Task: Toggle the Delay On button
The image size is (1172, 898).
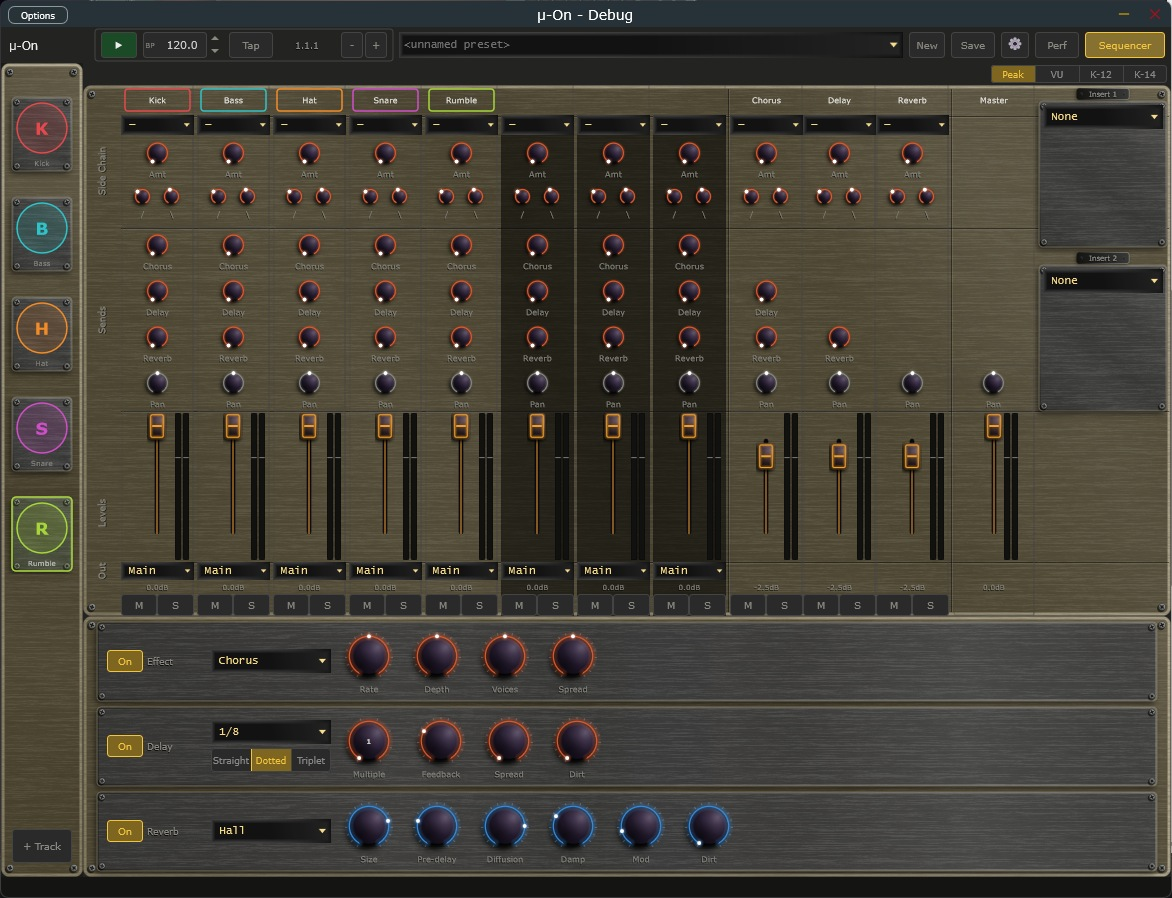Action: (x=125, y=746)
